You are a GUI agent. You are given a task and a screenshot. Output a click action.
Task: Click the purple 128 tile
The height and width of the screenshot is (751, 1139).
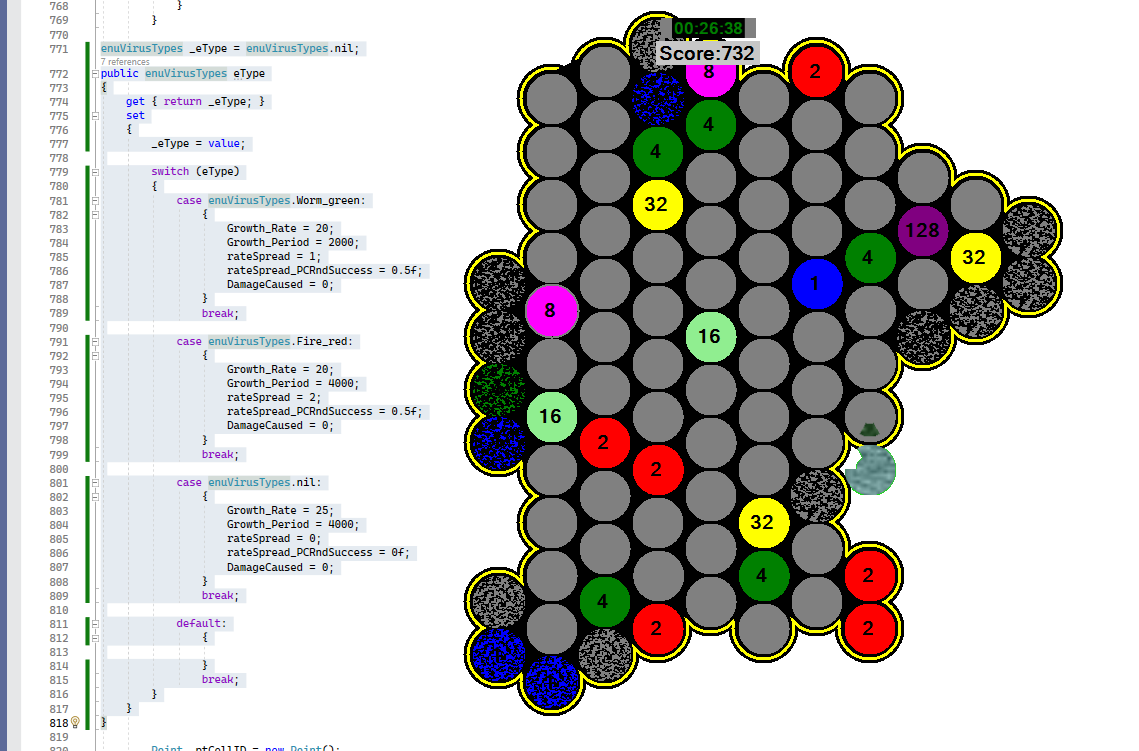tap(923, 230)
